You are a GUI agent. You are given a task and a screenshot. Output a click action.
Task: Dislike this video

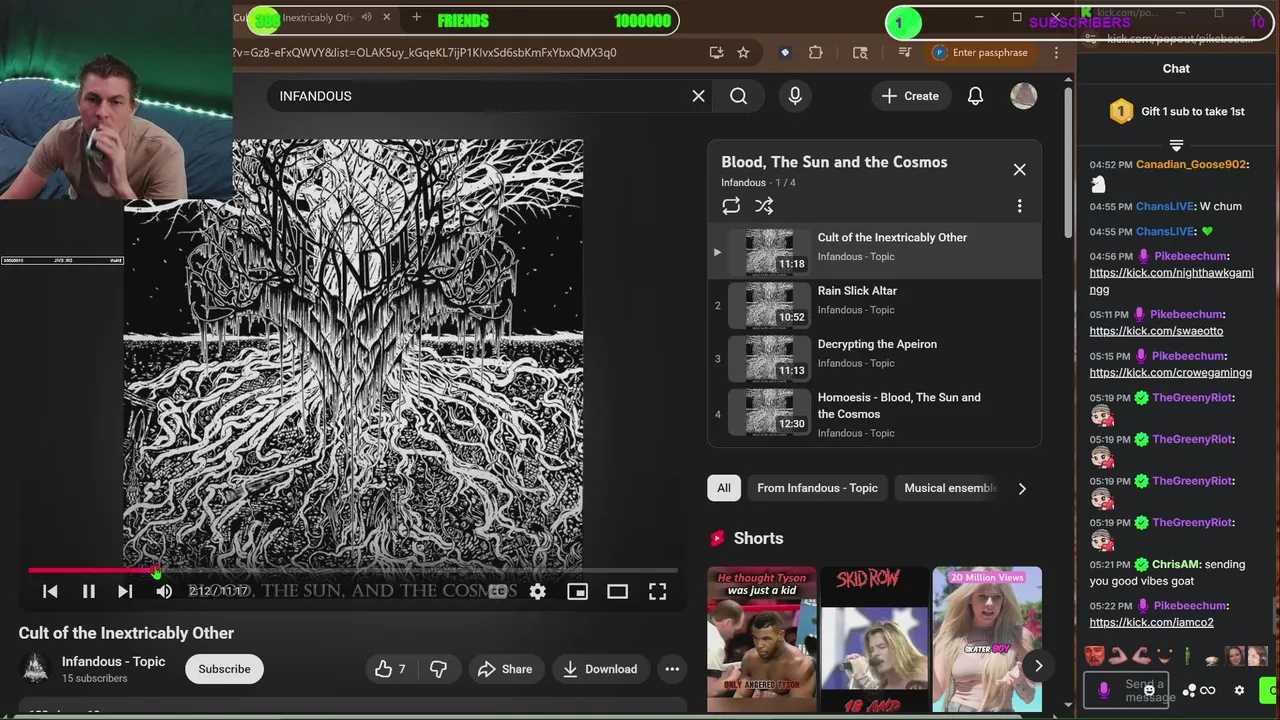click(x=438, y=669)
